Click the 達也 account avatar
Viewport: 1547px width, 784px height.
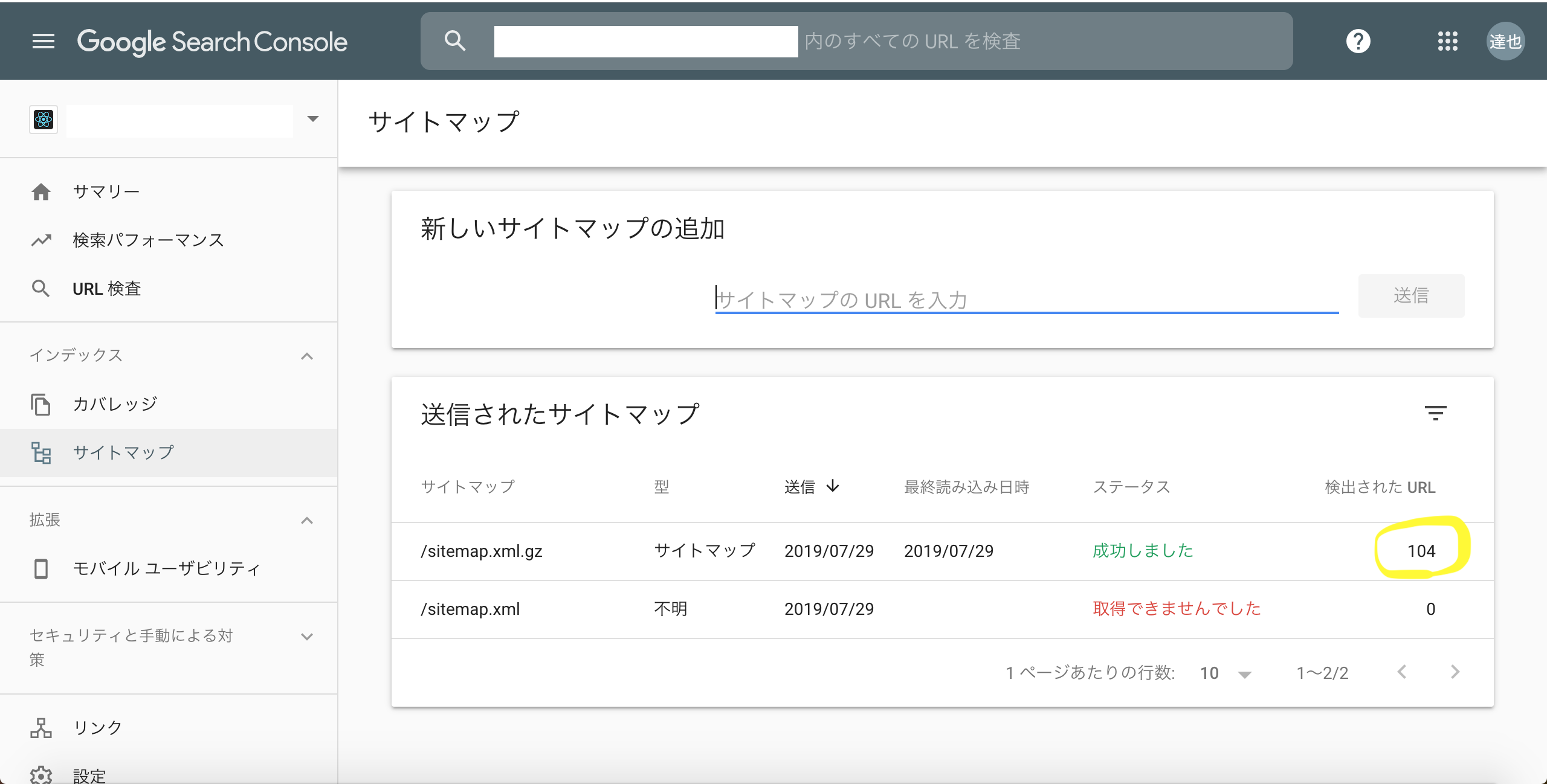click(x=1505, y=41)
